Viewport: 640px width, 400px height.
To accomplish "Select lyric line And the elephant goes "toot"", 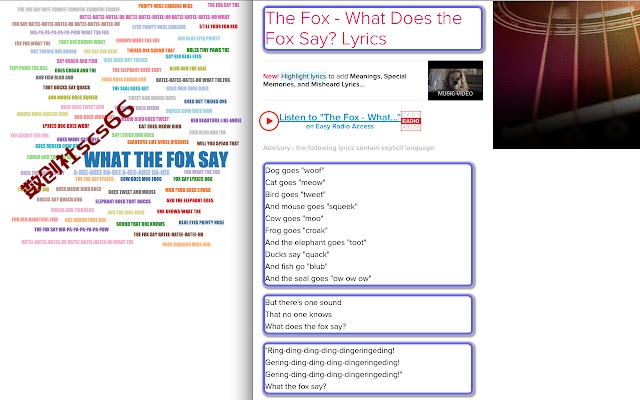I will click(x=316, y=242).
